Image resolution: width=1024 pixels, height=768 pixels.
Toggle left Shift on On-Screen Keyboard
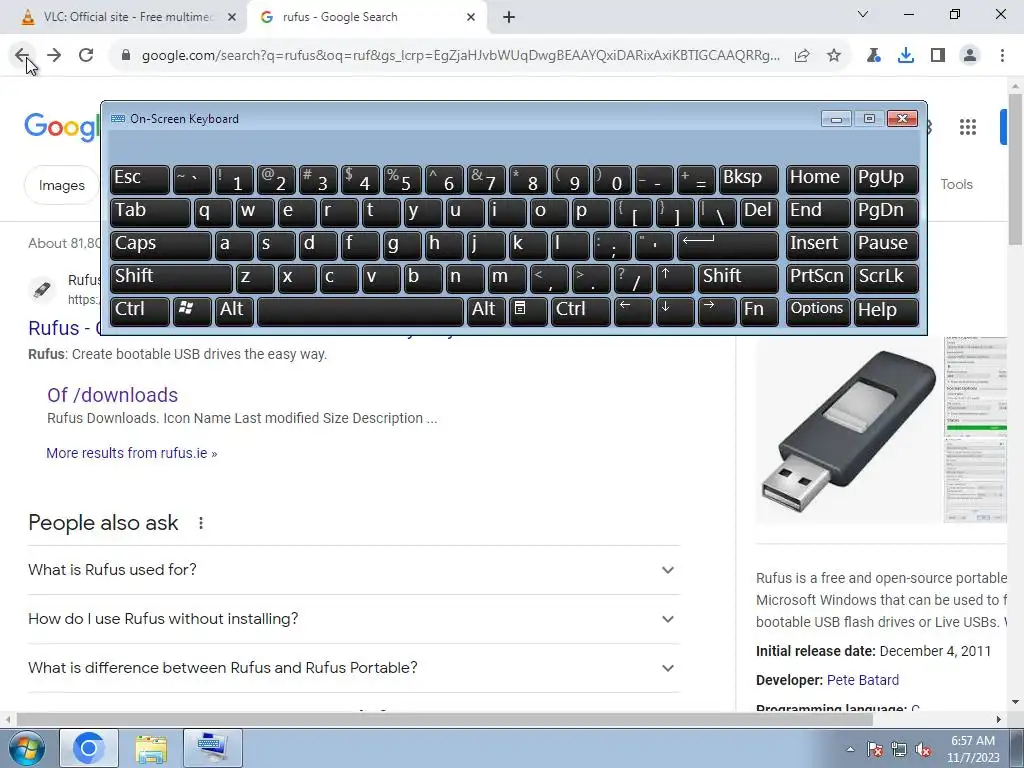point(171,278)
